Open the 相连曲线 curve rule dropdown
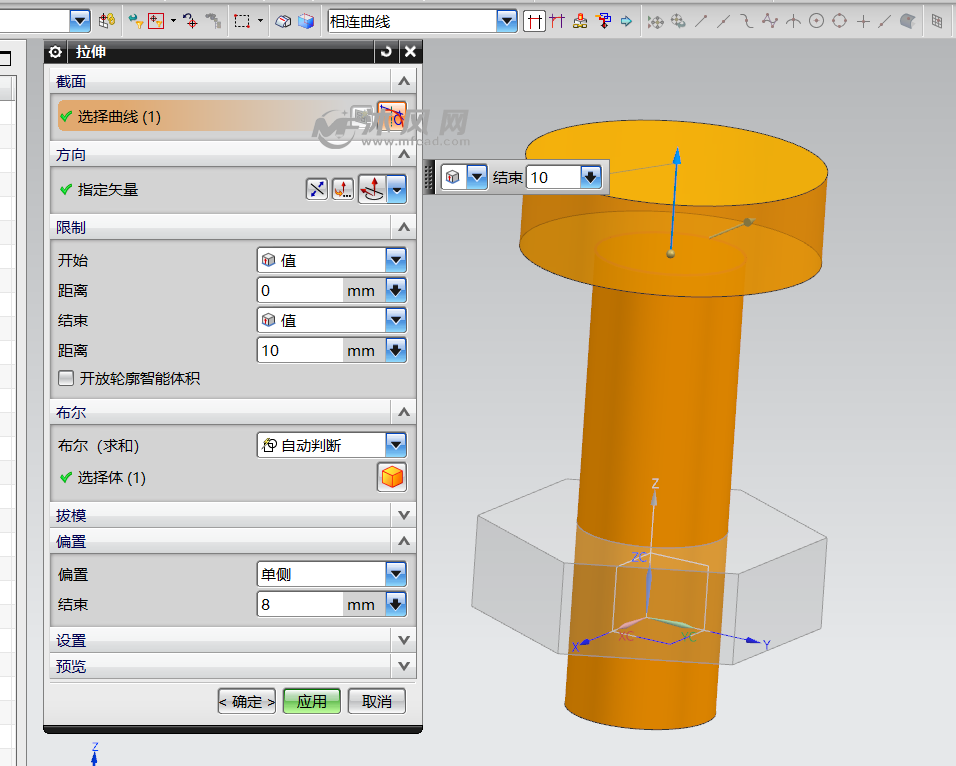This screenshot has width=956, height=766. pyautogui.click(x=507, y=21)
